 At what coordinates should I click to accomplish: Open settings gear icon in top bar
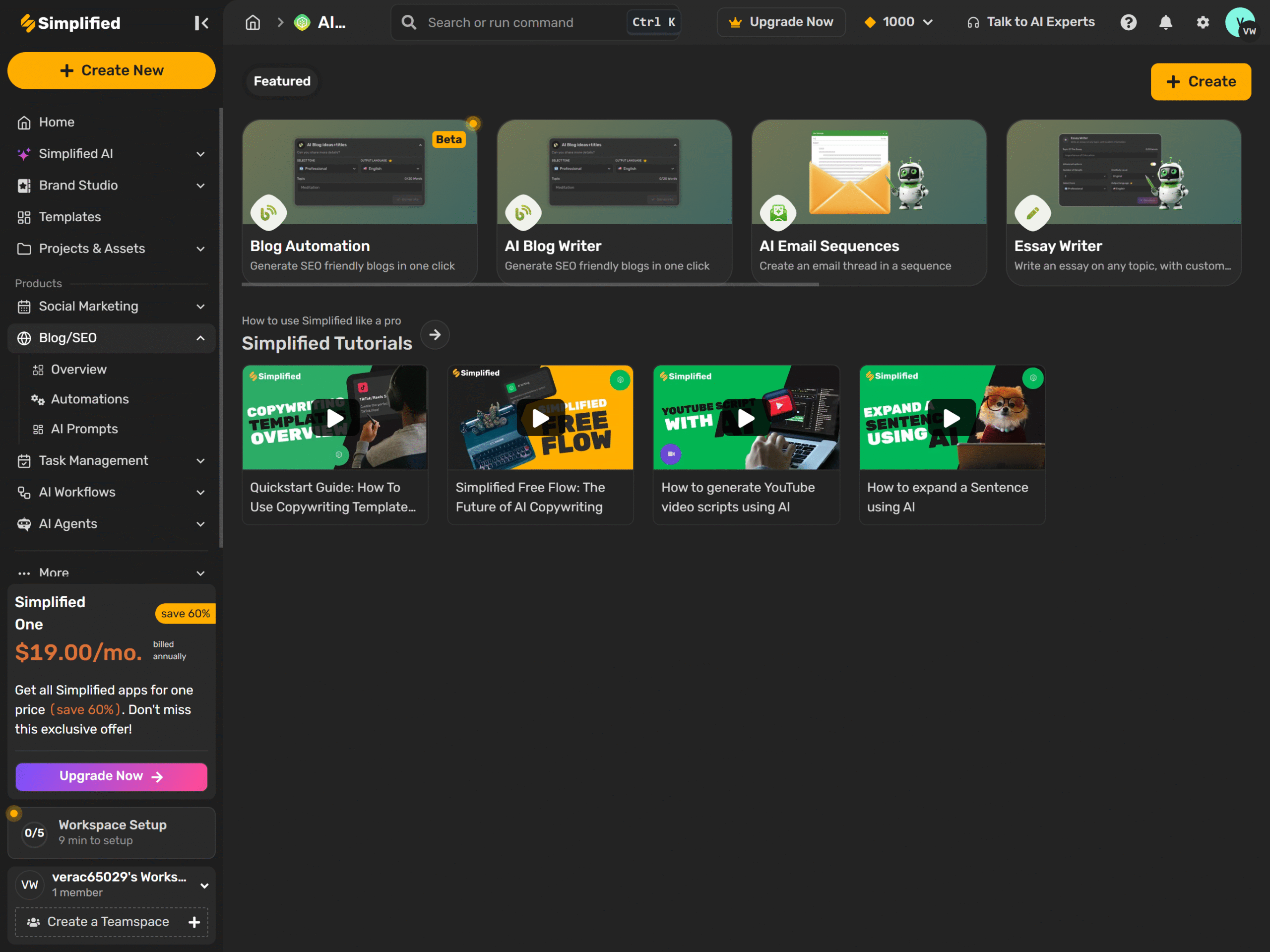pyautogui.click(x=1202, y=22)
